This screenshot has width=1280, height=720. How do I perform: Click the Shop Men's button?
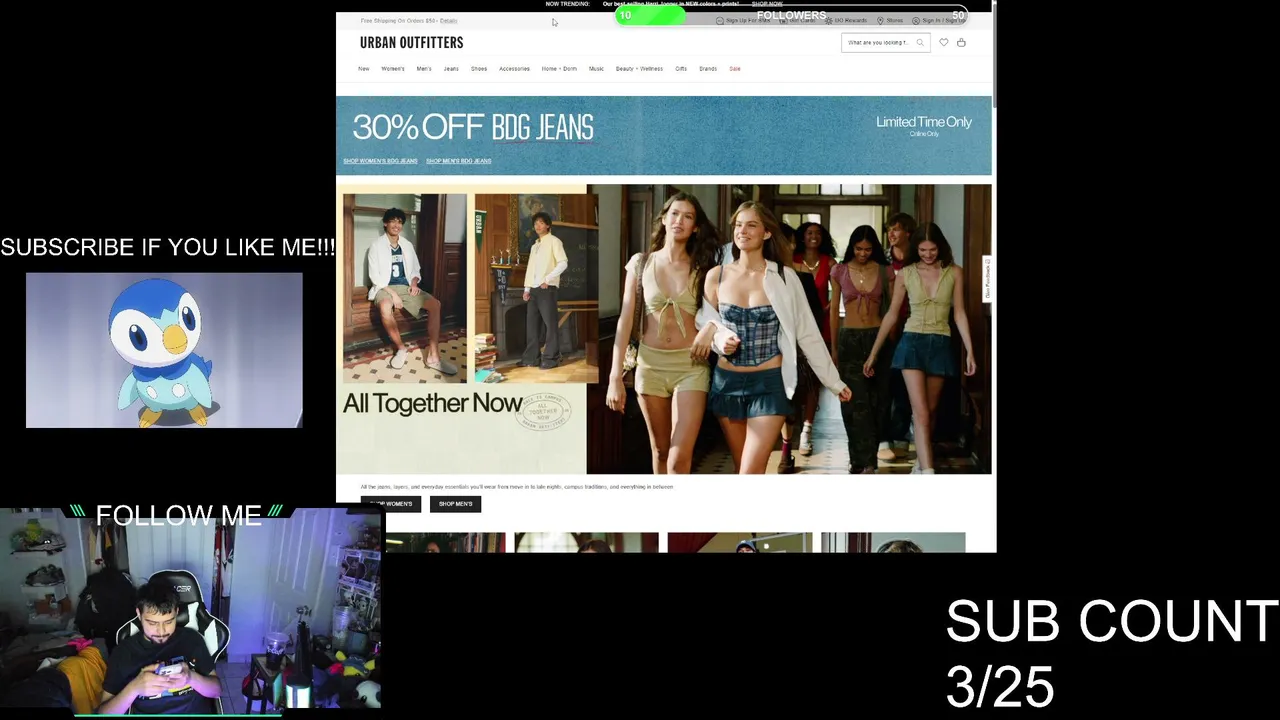455,504
